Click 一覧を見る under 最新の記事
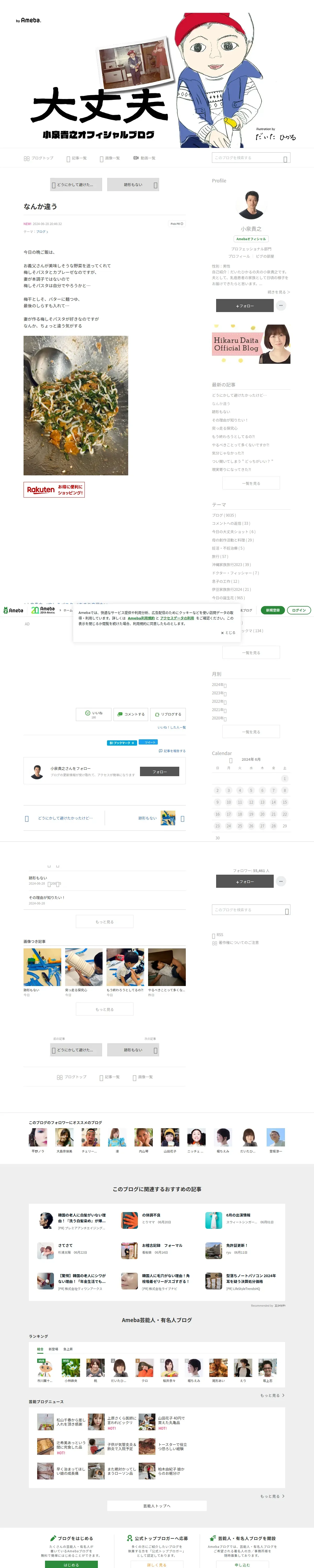 pyautogui.click(x=251, y=483)
